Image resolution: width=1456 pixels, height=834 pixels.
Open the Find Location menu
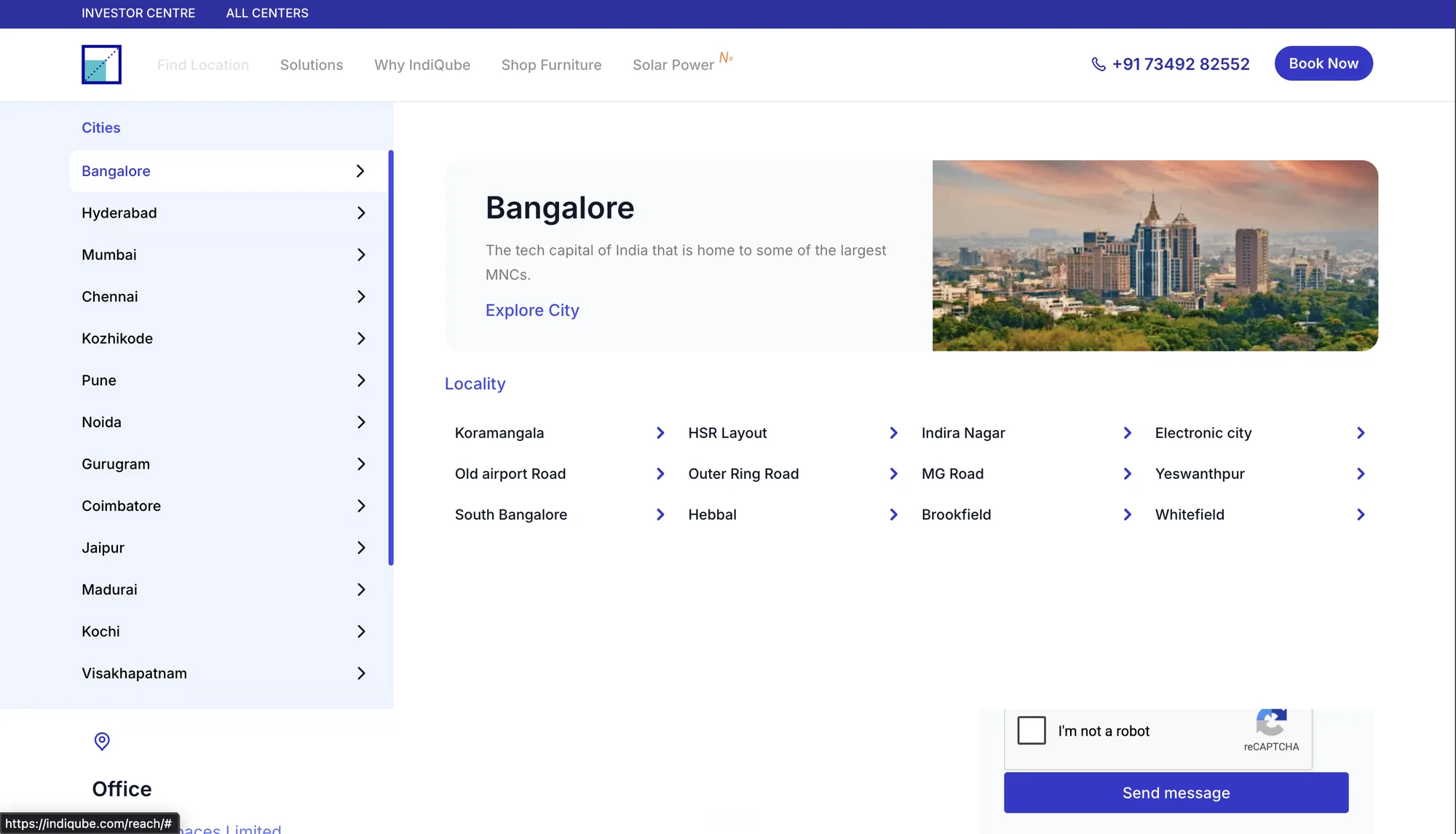click(x=203, y=65)
